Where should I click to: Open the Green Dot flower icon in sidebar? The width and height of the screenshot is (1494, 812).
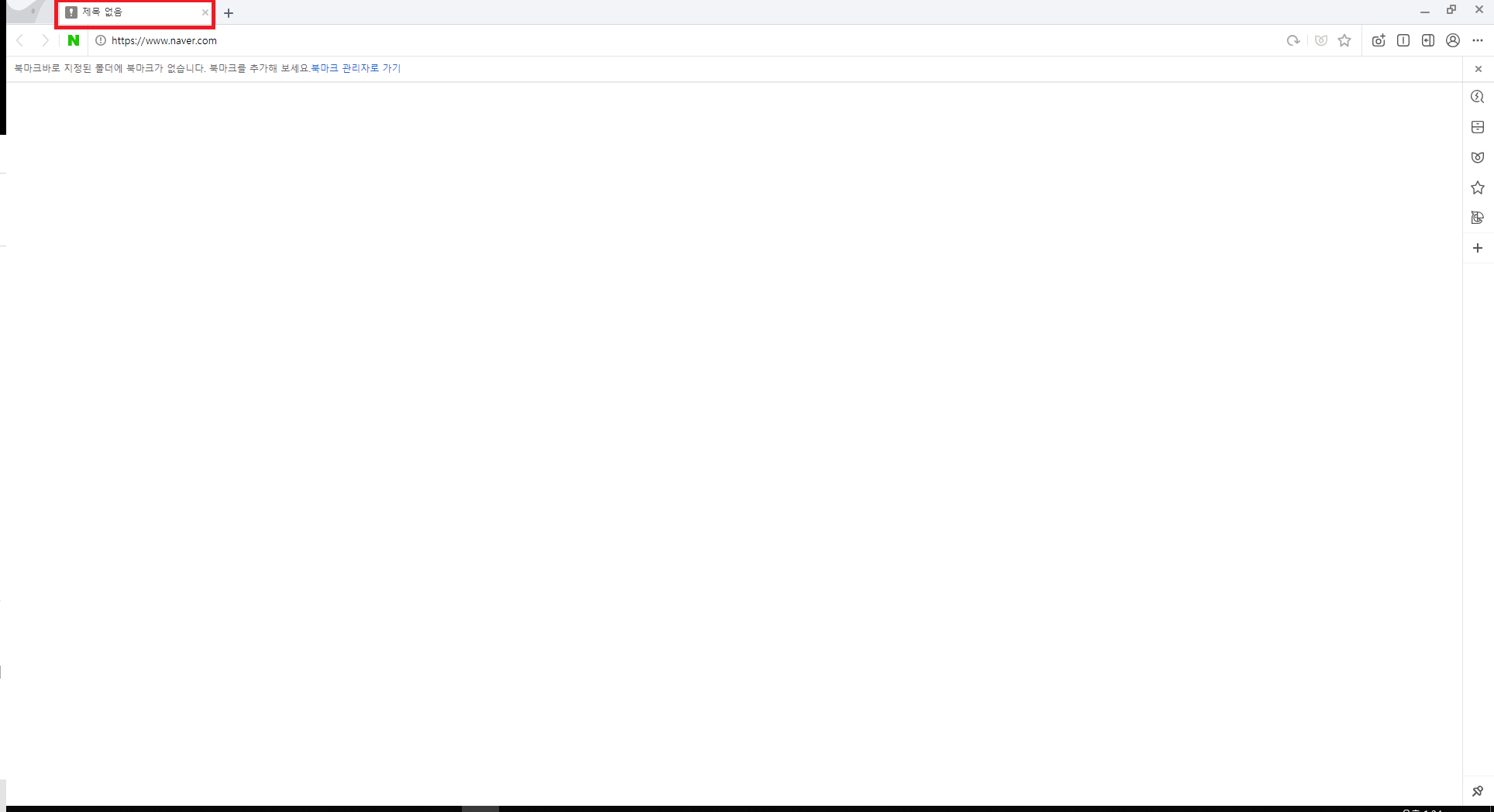1478,157
